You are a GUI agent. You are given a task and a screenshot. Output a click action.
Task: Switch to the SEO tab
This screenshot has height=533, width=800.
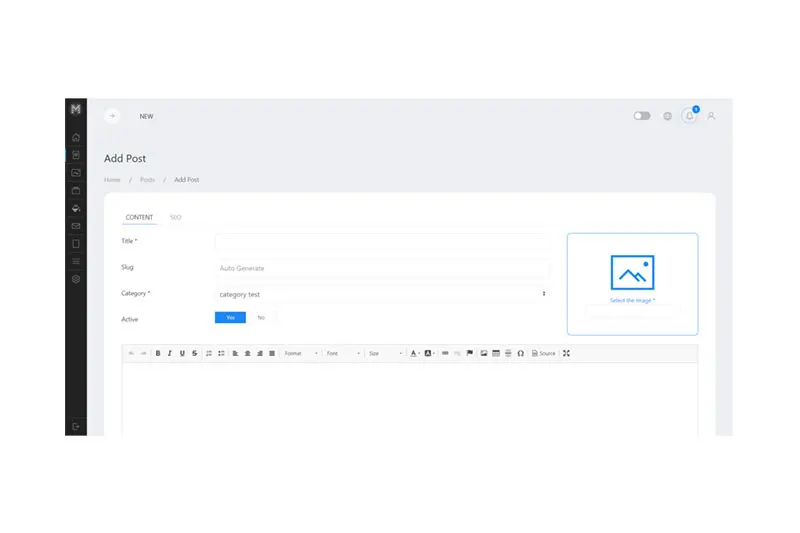tap(175, 217)
